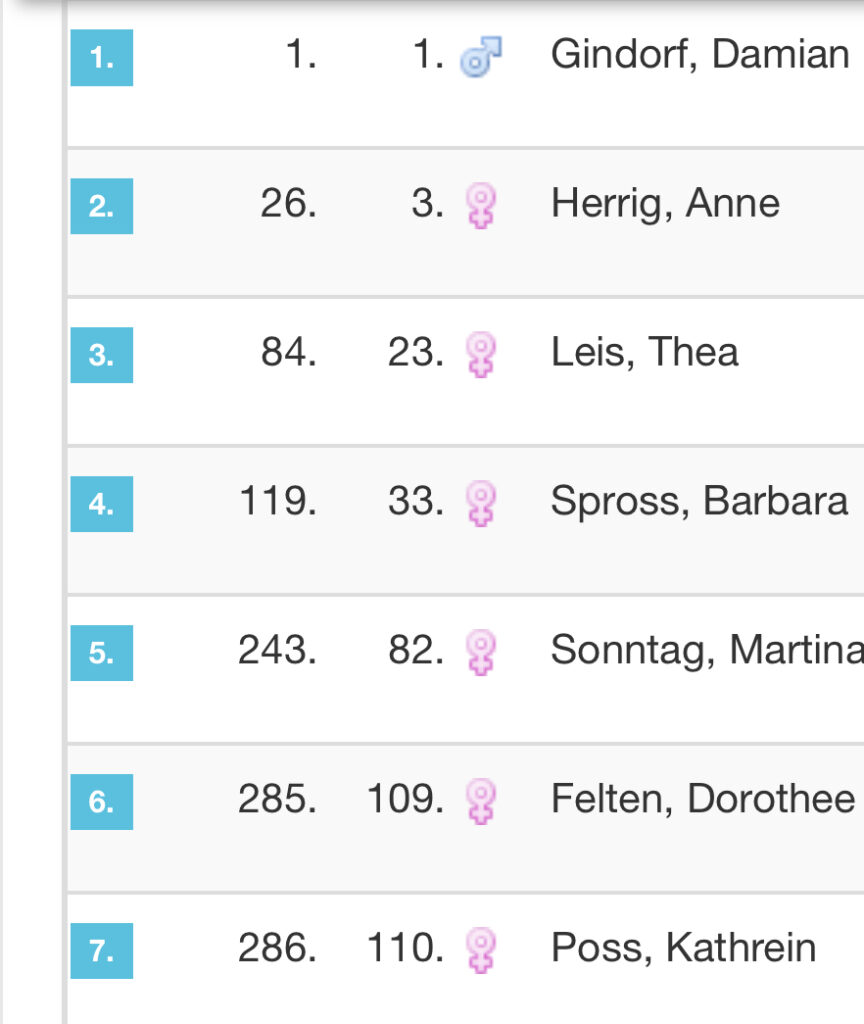Click the female icon next to Felten, Dorothee
This screenshot has width=864, height=1024.
[x=481, y=801]
